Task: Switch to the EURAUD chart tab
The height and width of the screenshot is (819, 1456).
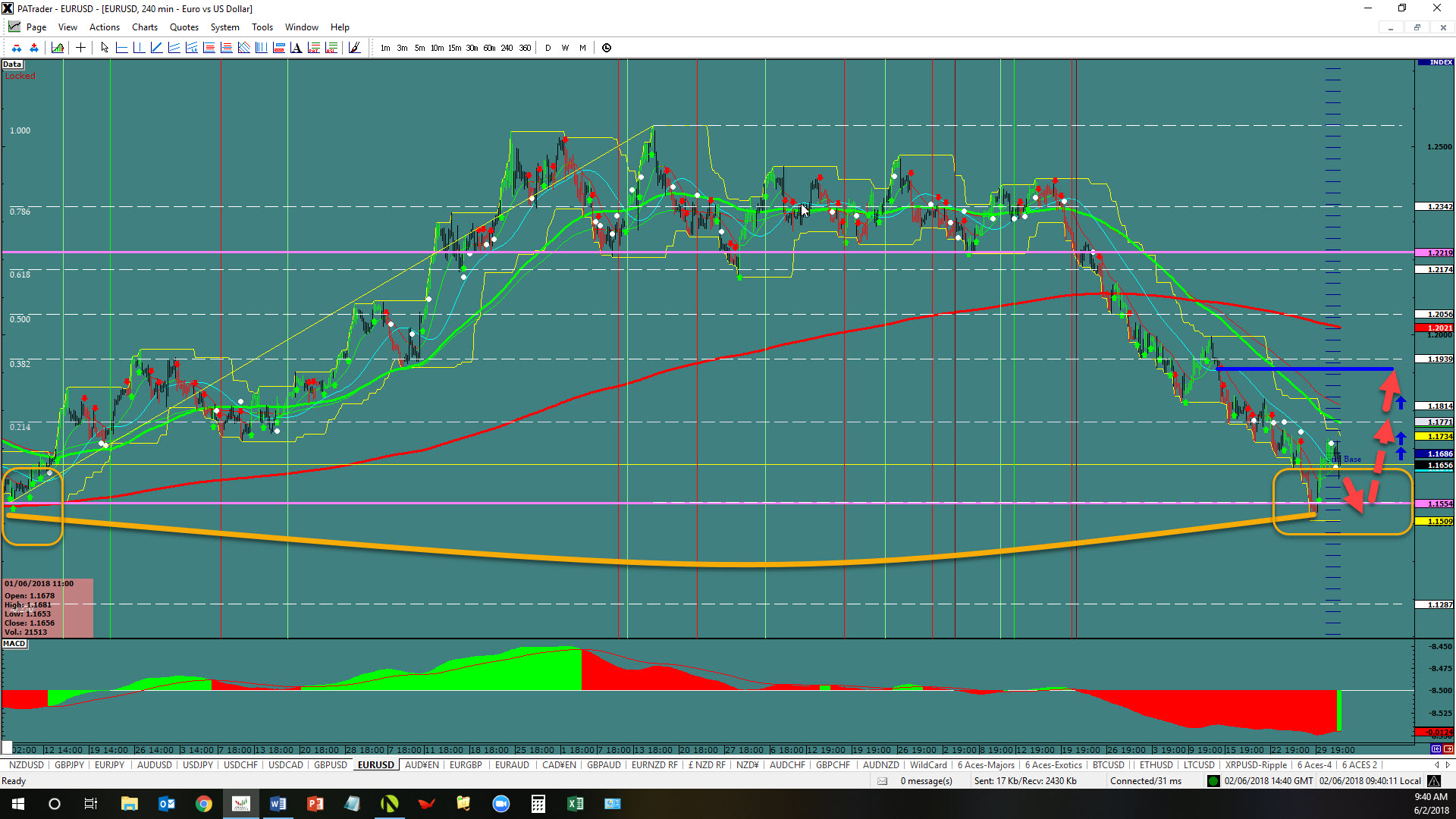Action: click(512, 765)
